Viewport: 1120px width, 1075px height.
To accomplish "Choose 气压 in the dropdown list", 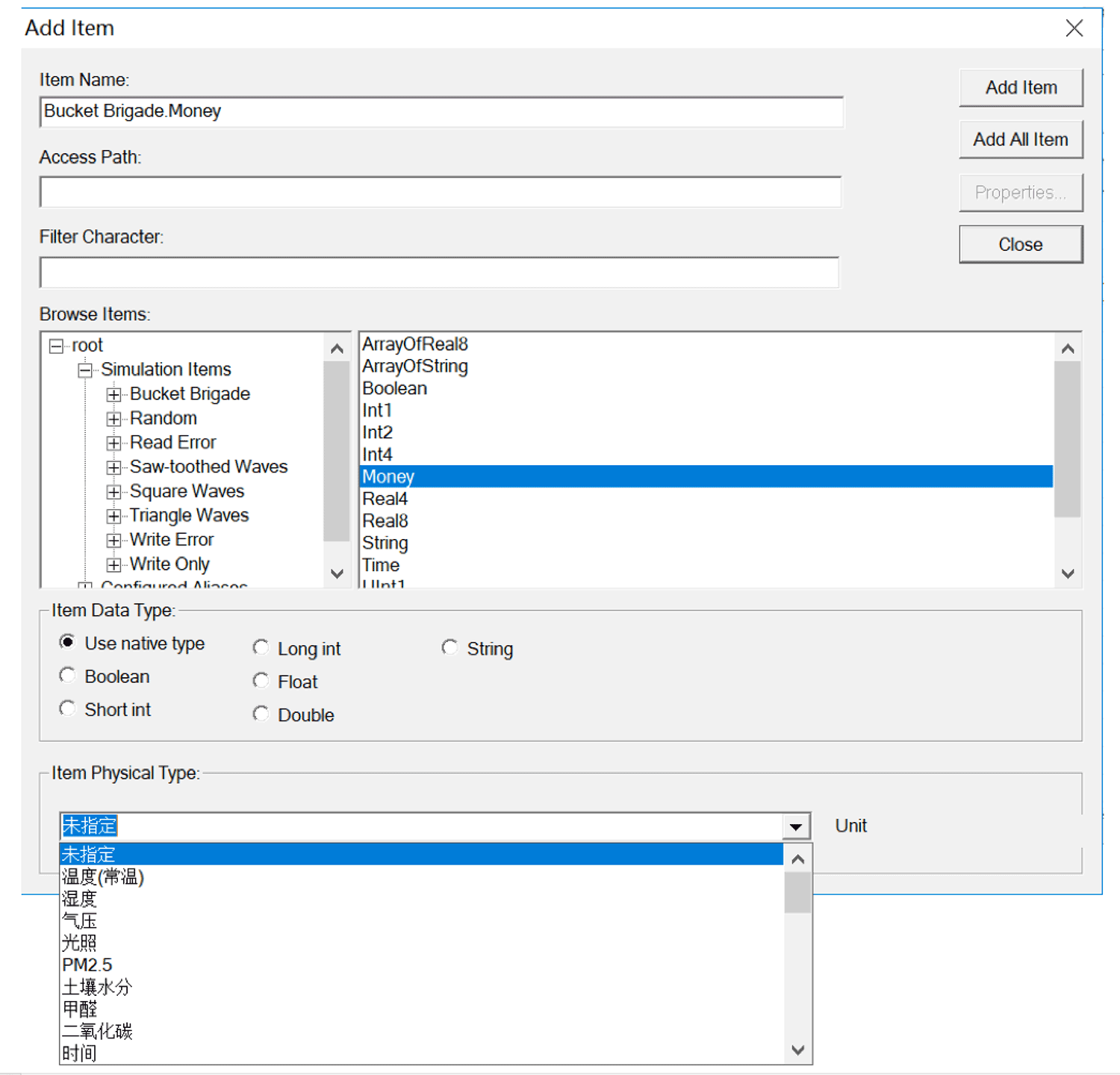I will [x=422, y=921].
